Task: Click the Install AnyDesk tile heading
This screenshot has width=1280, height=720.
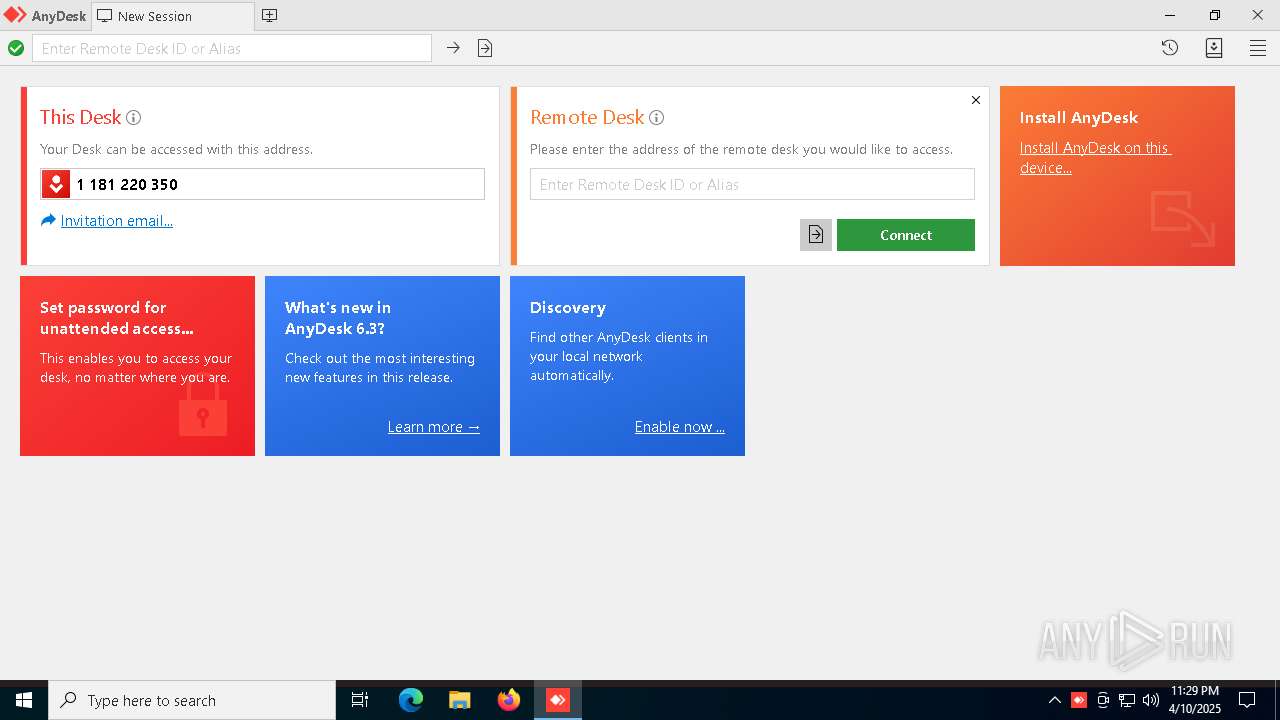Action: [1079, 118]
